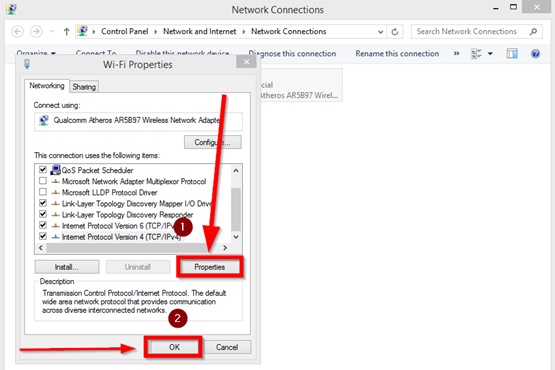This screenshot has height=370, width=555.
Task: Go up one folder level
Action: click(x=66, y=32)
